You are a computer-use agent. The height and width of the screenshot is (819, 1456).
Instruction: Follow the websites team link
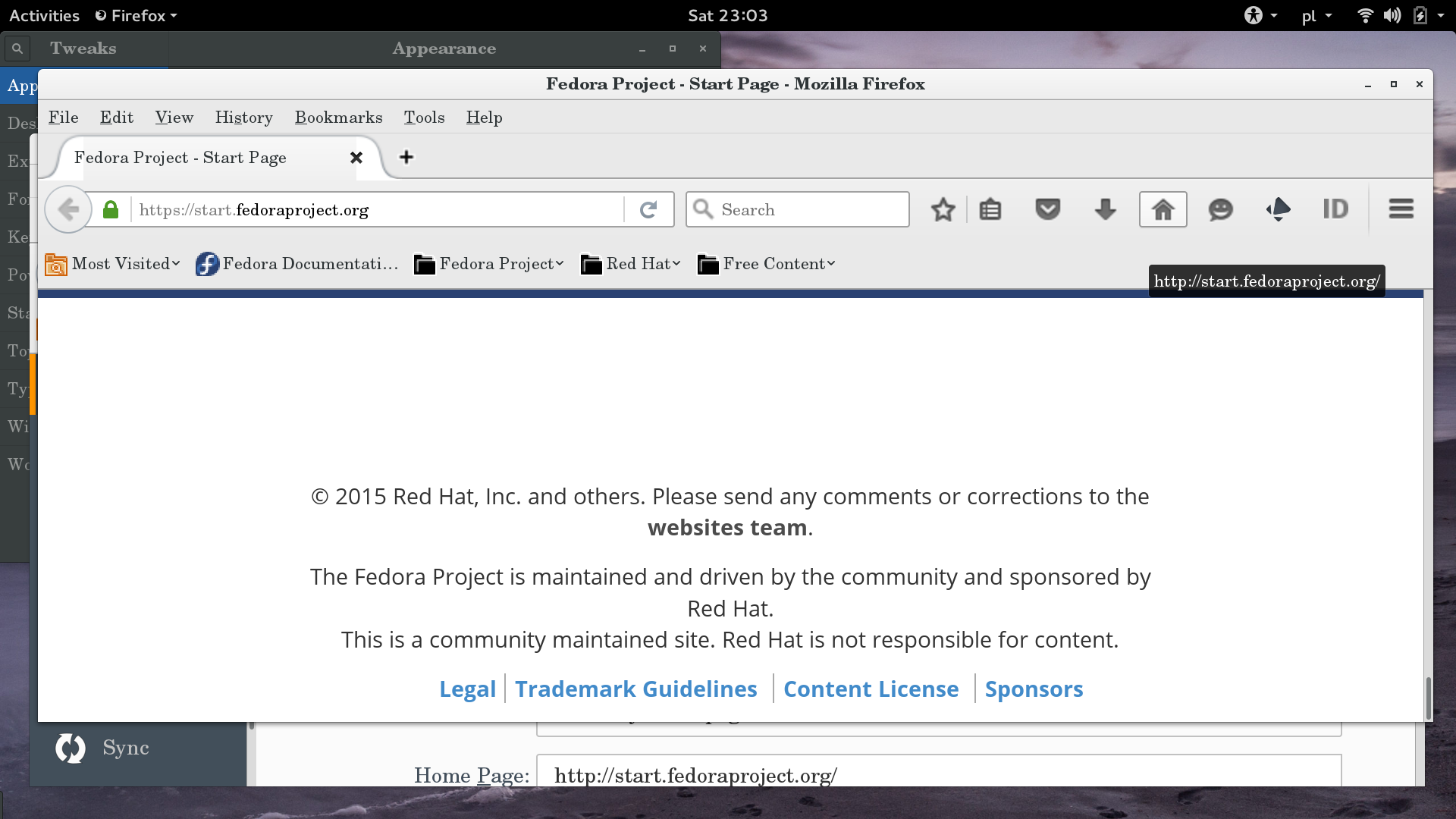coord(727,528)
